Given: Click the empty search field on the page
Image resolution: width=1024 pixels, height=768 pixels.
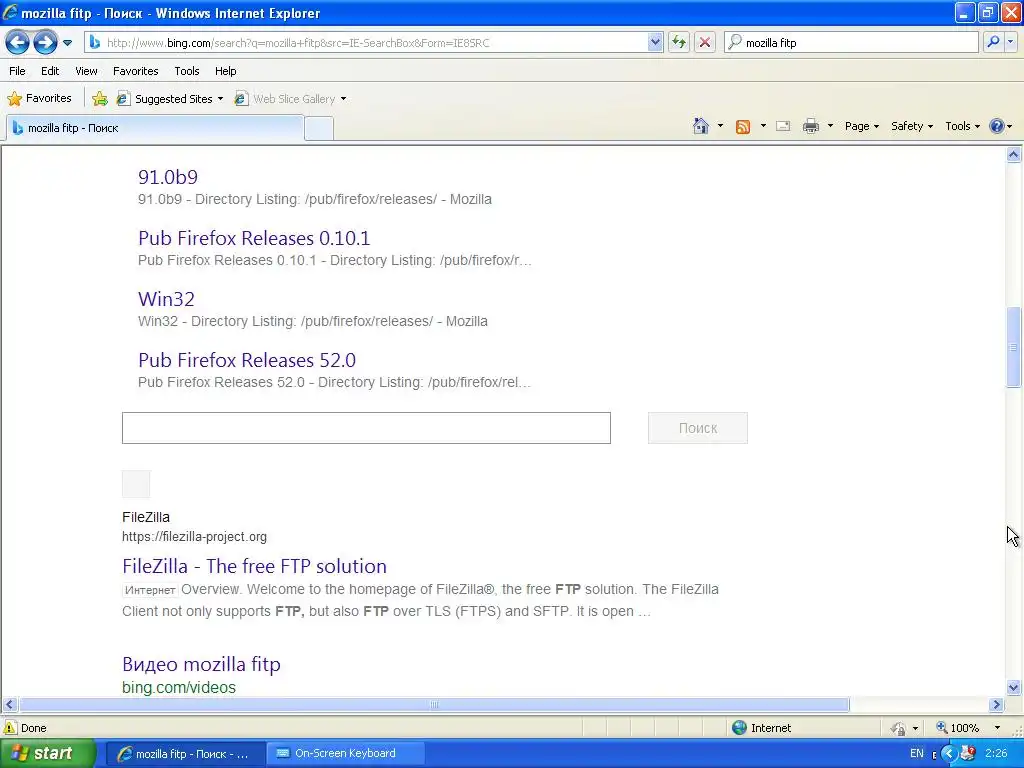Looking at the screenshot, I should 366,428.
